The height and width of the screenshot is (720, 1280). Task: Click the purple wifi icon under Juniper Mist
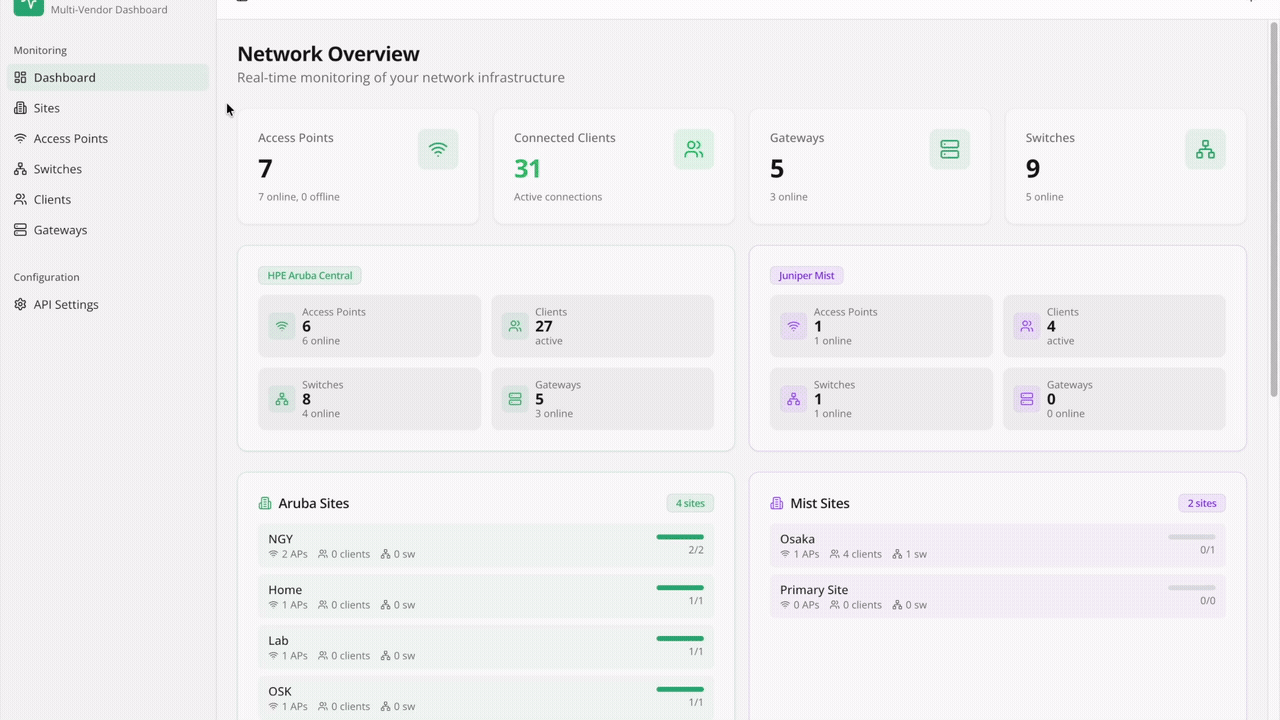coord(794,326)
